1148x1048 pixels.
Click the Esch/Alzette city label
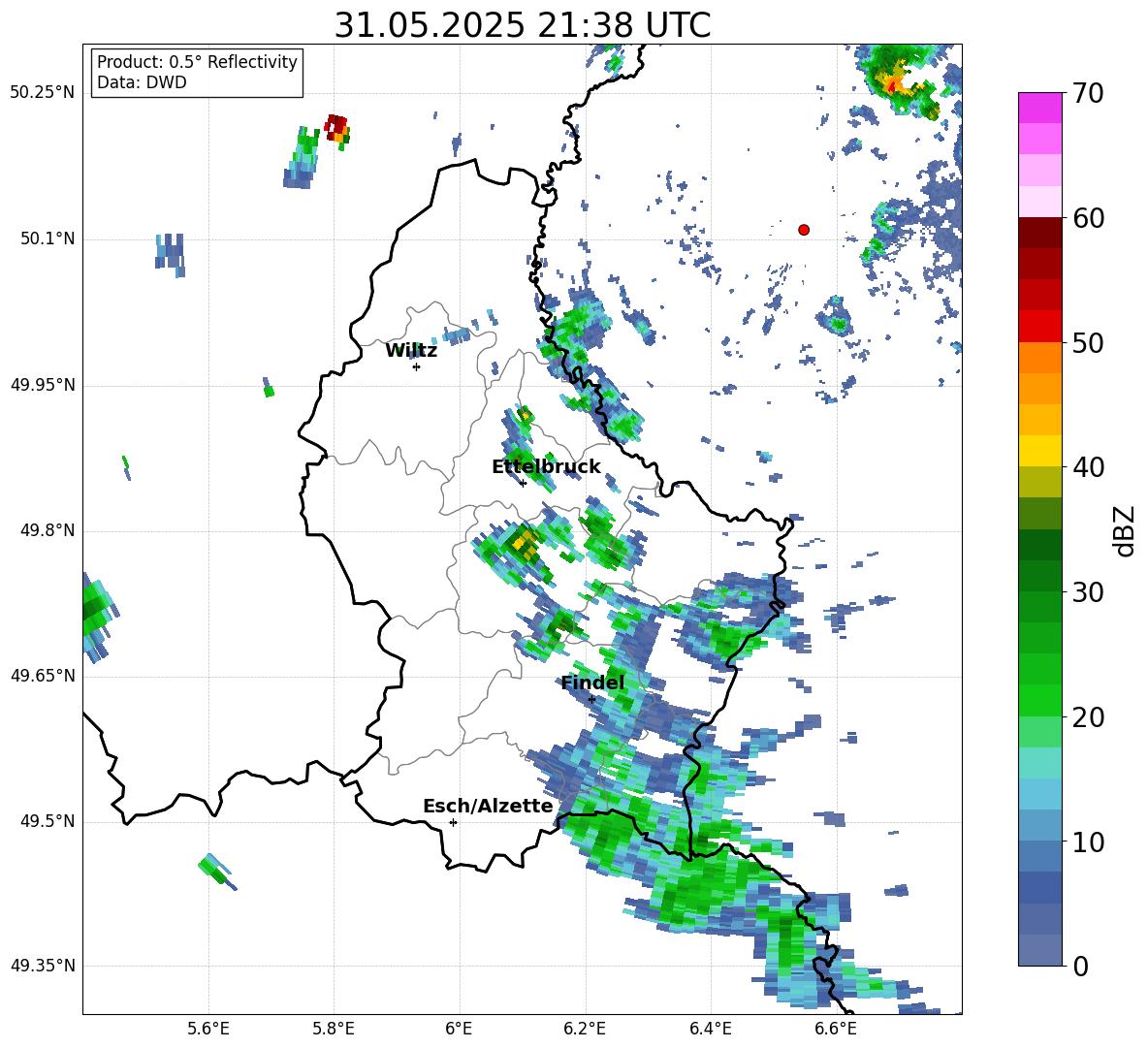pos(488,806)
